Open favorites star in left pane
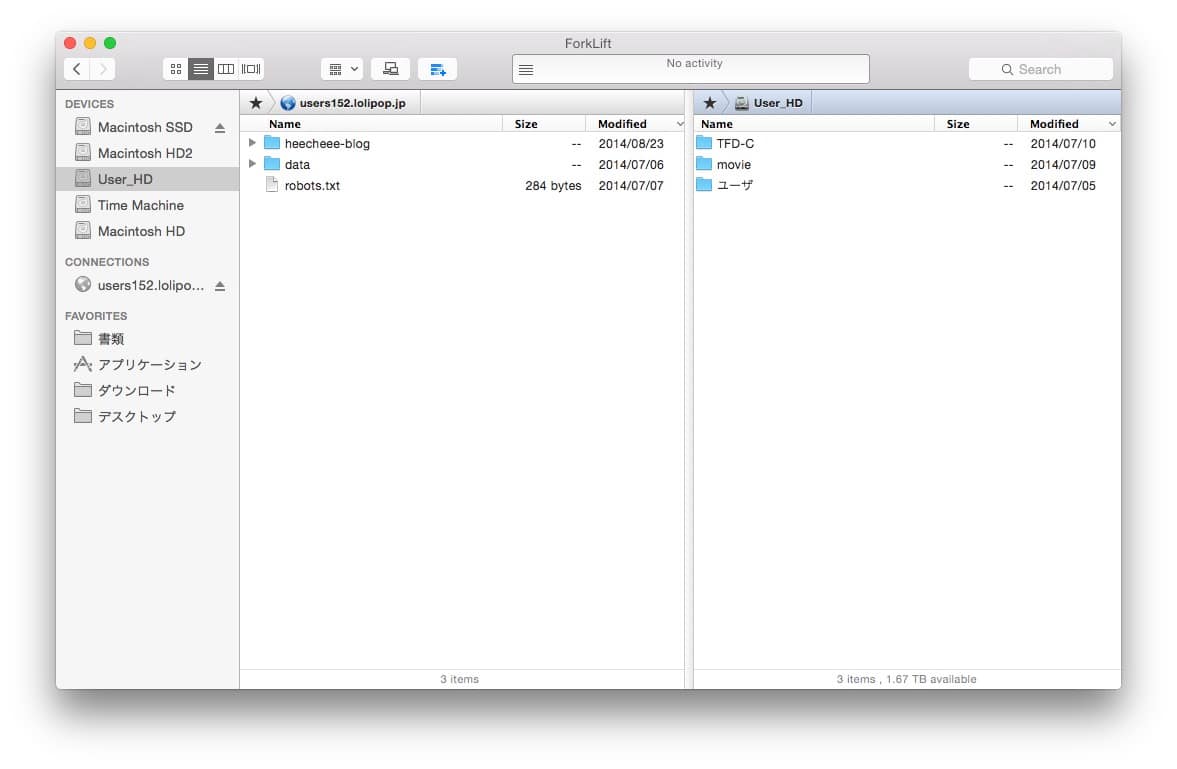Image resolution: width=1177 pixels, height=769 pixels. click(256, 103)
